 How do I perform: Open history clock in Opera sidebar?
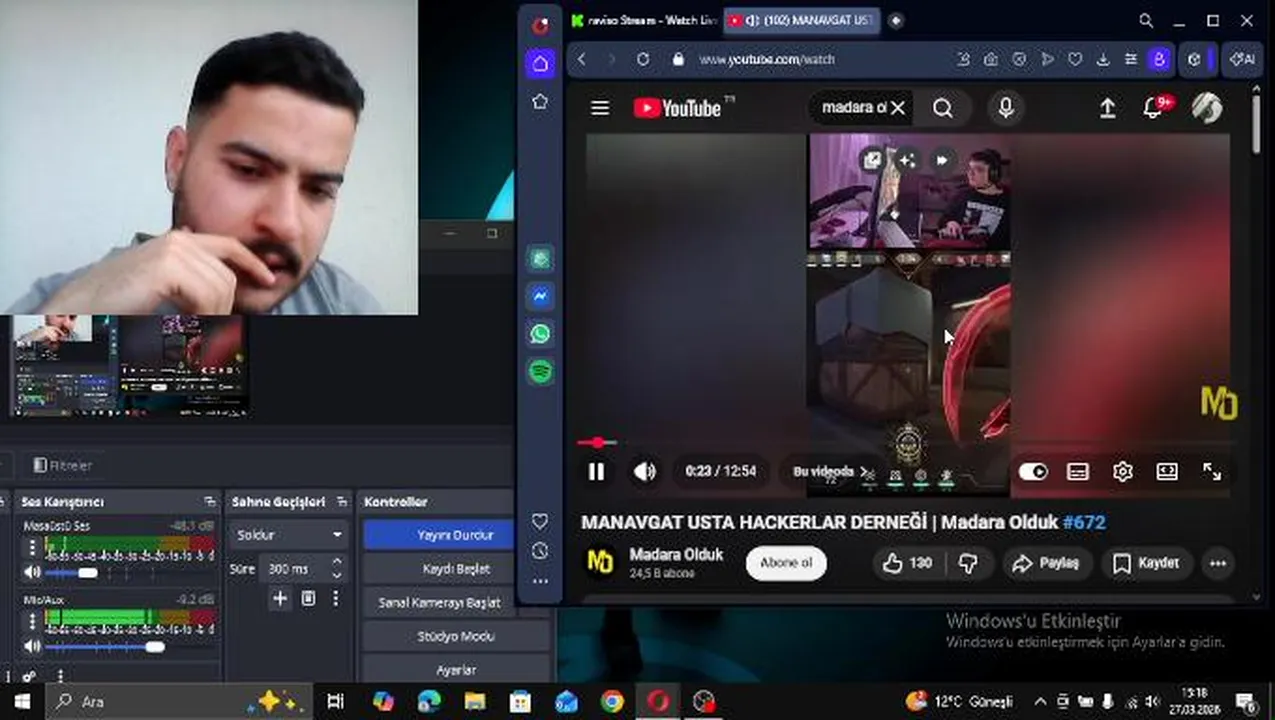tap(540, 551)
